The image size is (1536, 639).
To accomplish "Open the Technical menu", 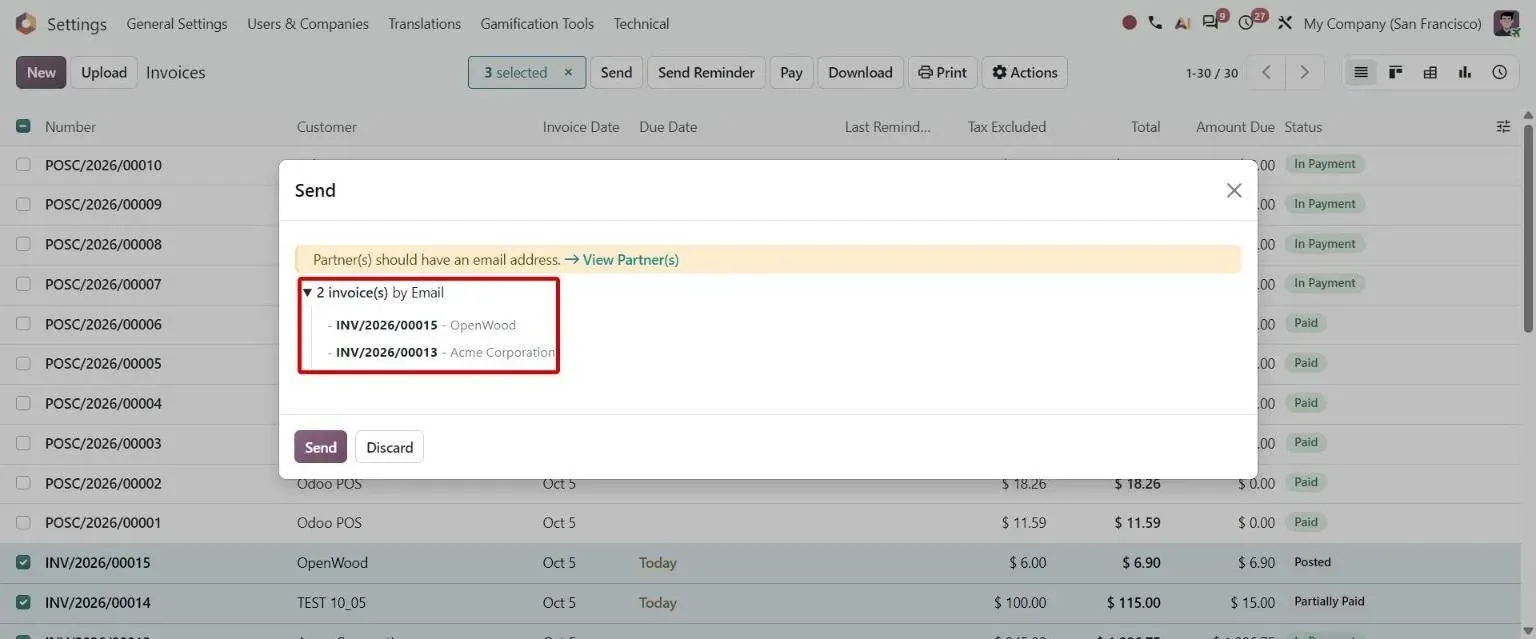I will 641,23.
